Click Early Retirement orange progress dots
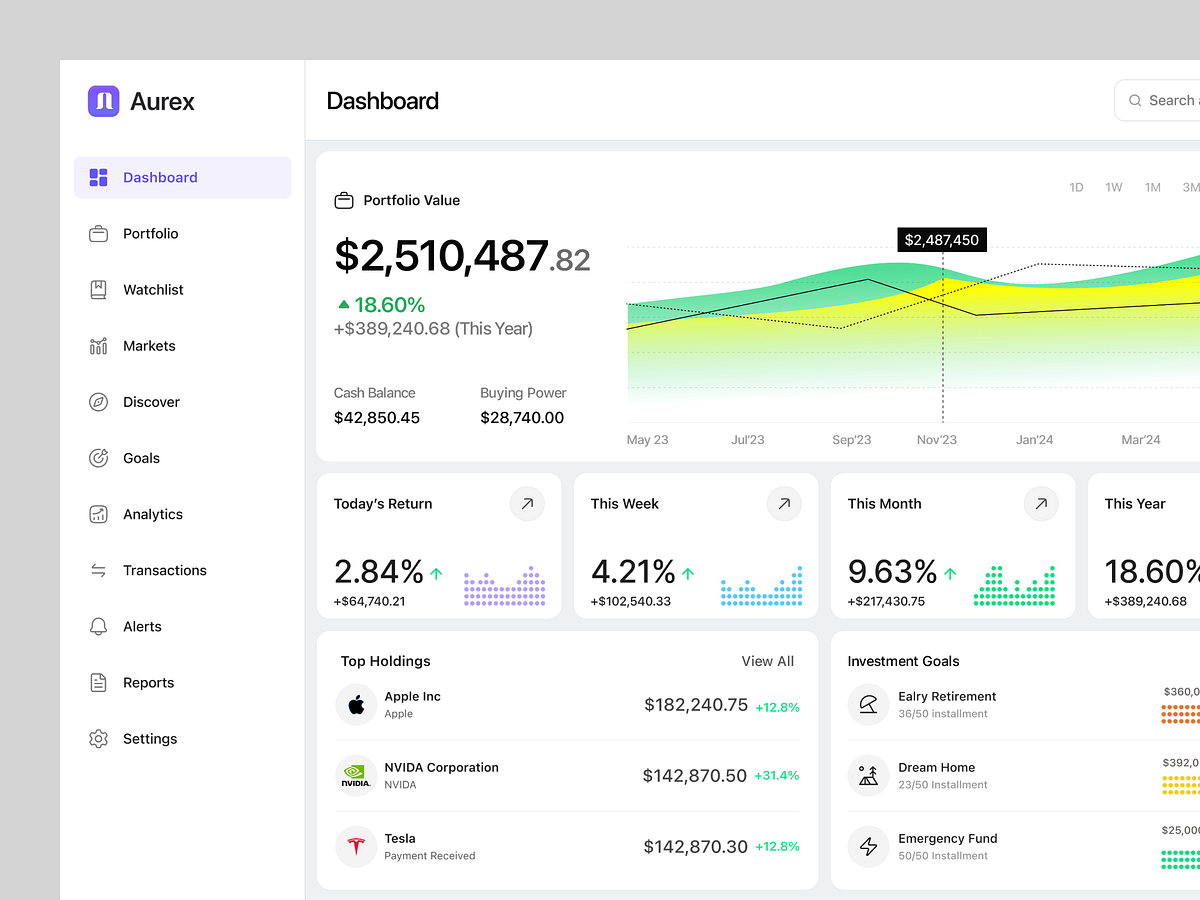Image resolution: width=1200 pixels, height=900 pixels. point(1180,713)
